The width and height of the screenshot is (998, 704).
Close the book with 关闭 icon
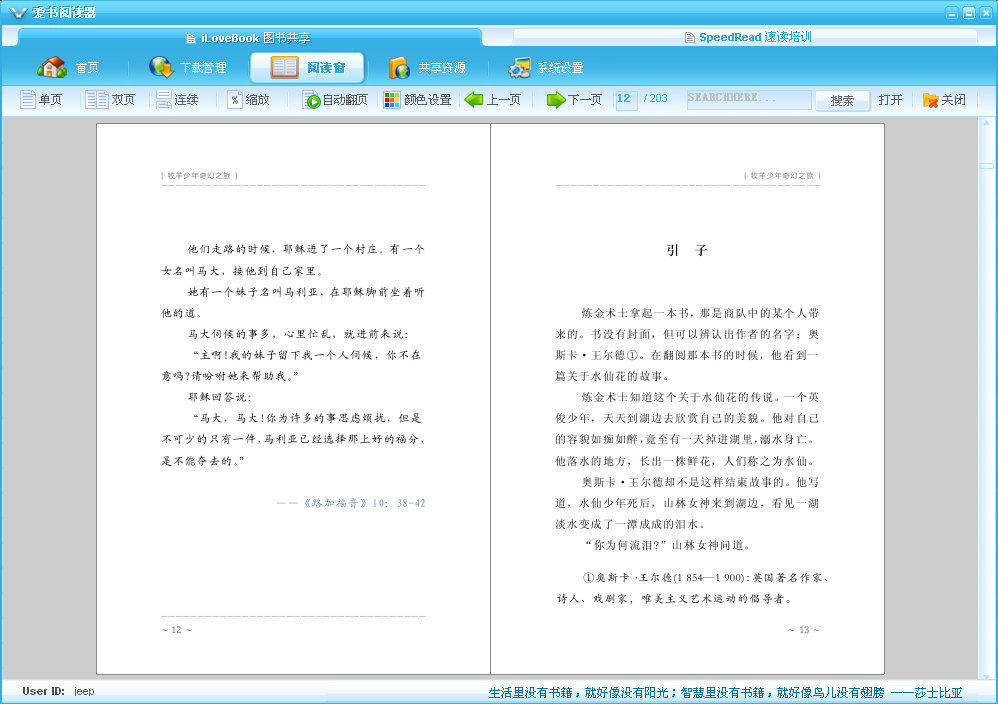945,100
